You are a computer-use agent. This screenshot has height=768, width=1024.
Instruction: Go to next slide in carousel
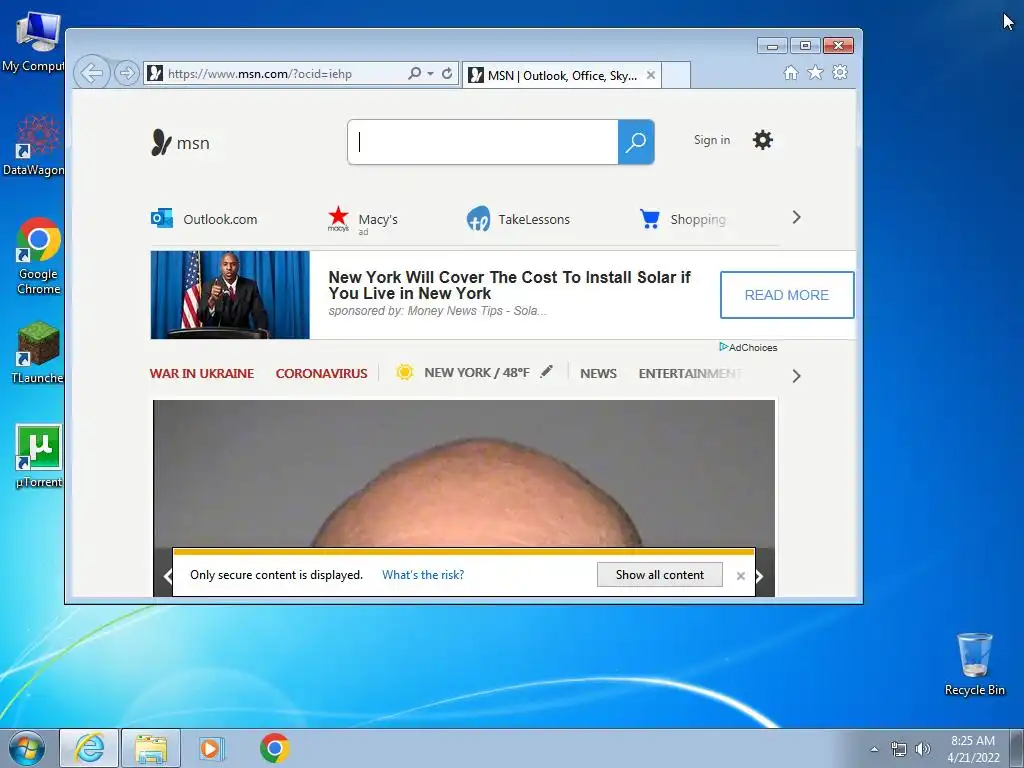pyautogui.click(x=760, y=576)
